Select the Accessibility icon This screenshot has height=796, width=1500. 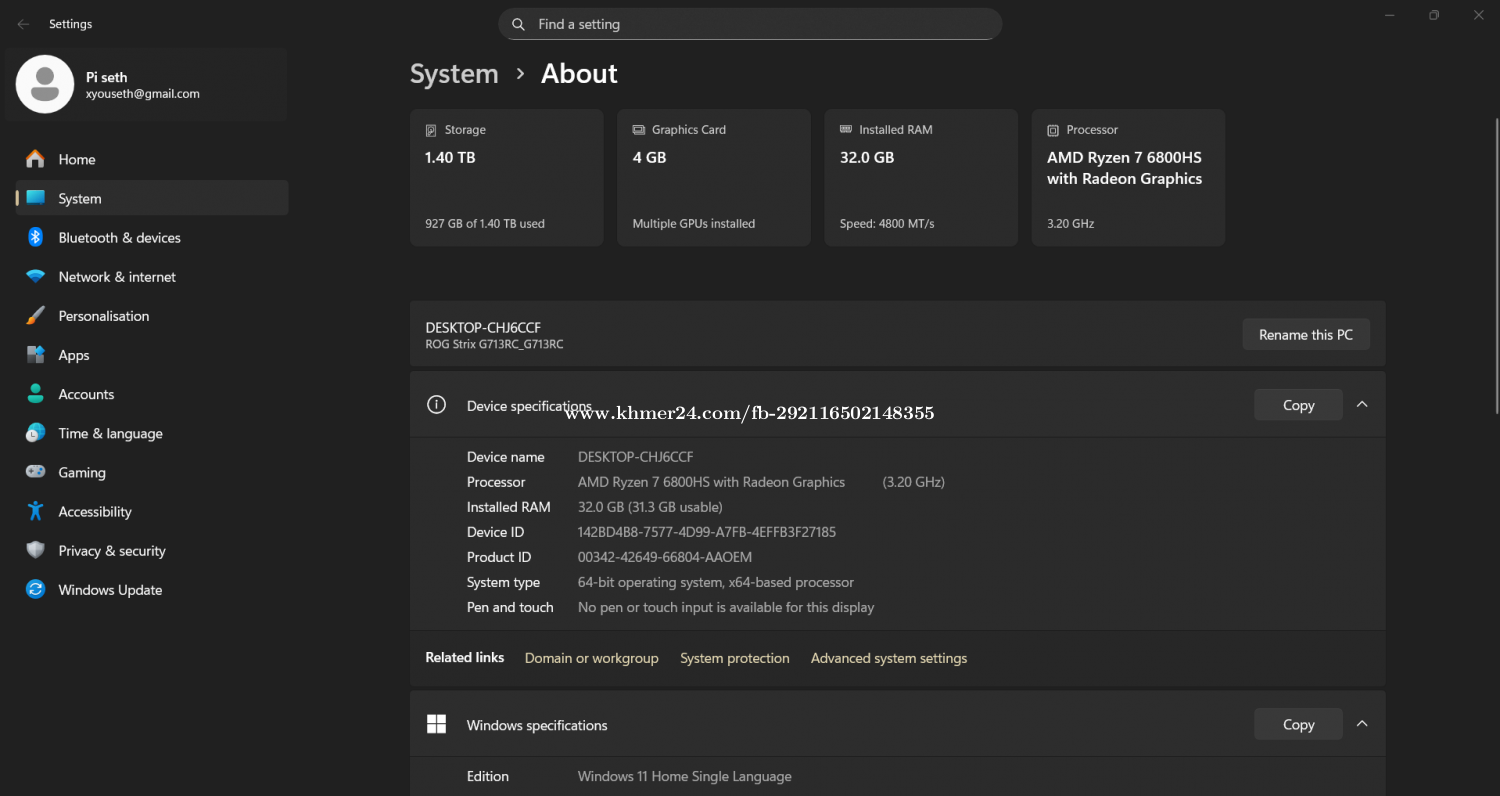(x=36, y=511)
